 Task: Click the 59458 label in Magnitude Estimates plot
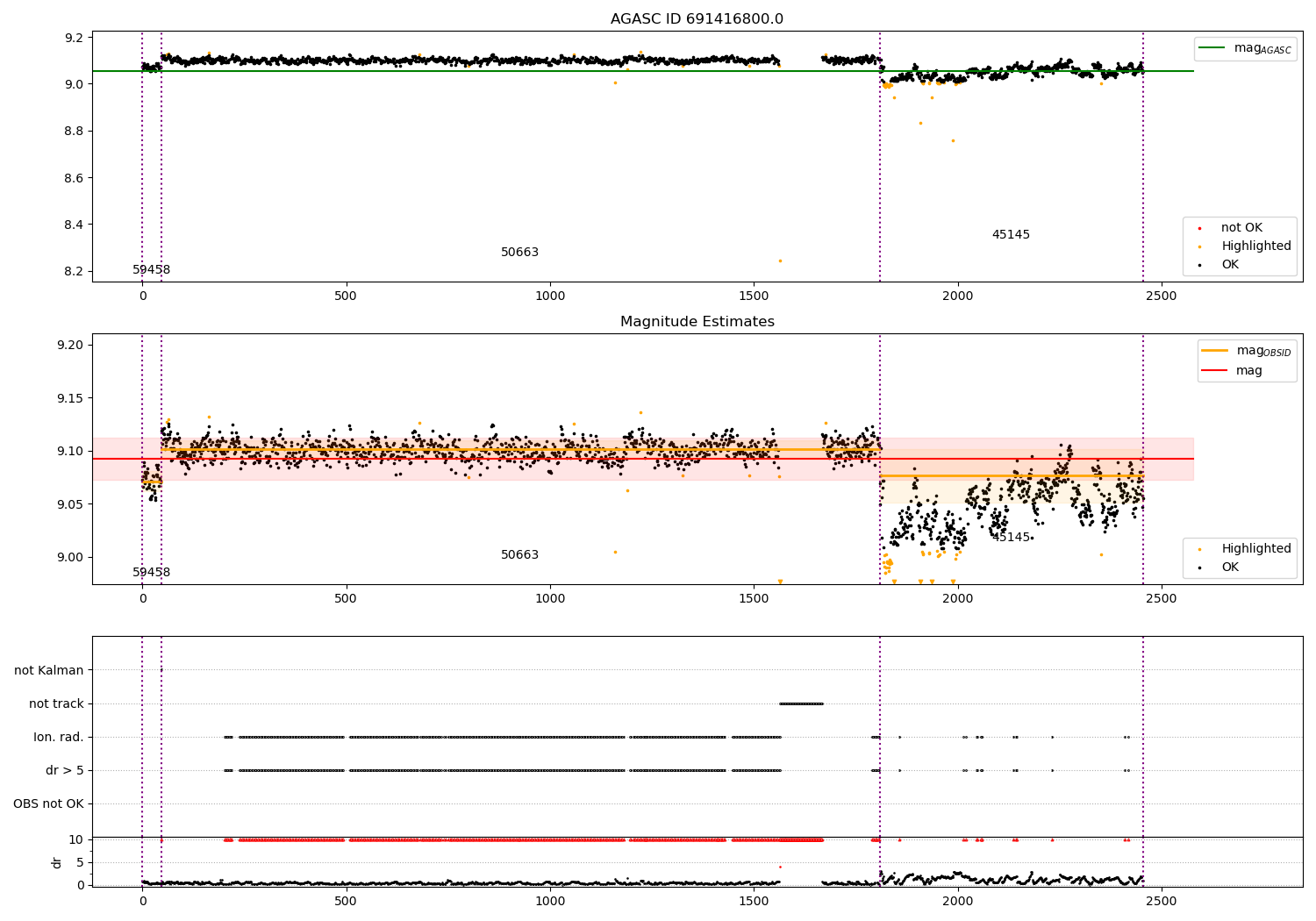(x=152, y=573)
